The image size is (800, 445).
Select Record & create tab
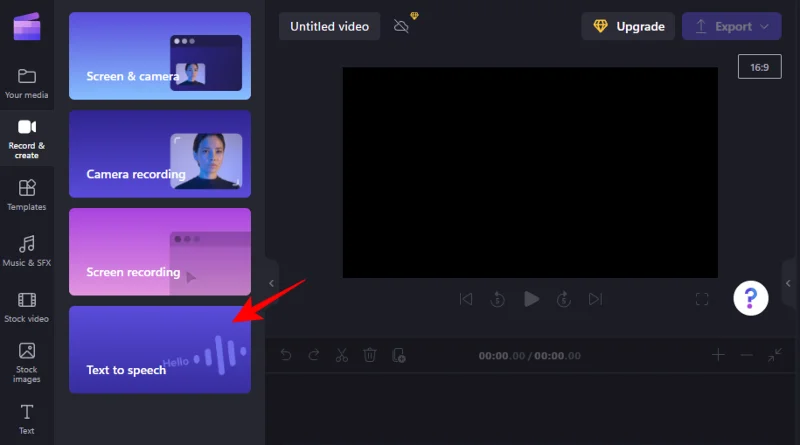(27, 138)
